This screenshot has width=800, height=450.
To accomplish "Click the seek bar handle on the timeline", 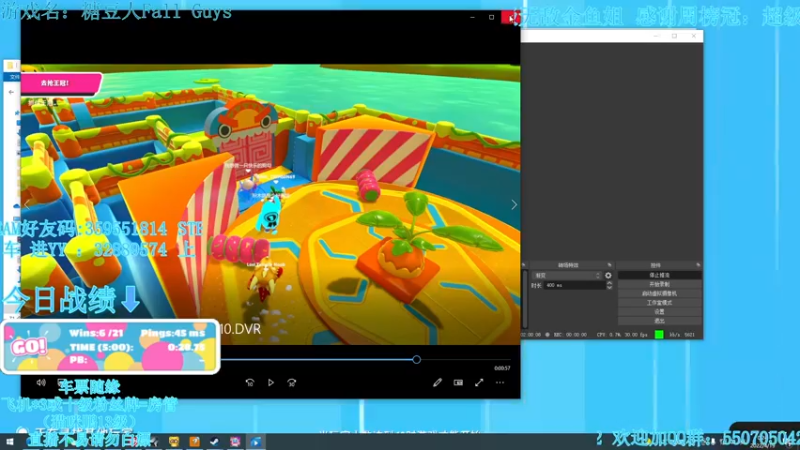I will tap(416, 360).
